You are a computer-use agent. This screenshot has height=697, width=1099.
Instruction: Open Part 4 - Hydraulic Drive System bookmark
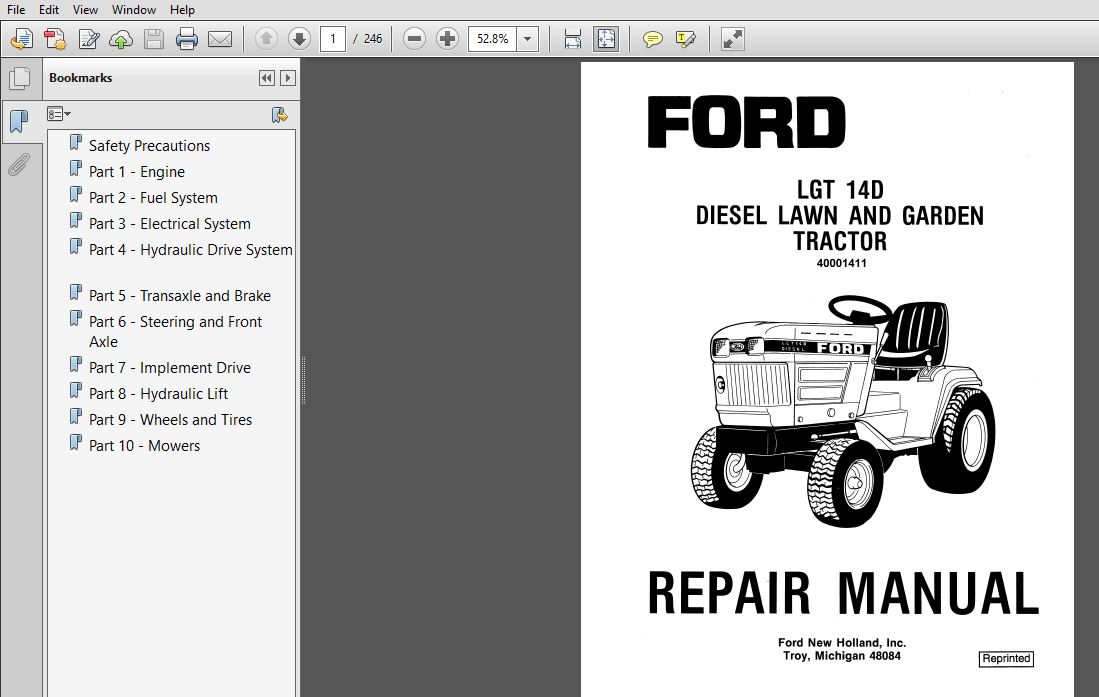(191, 250)
